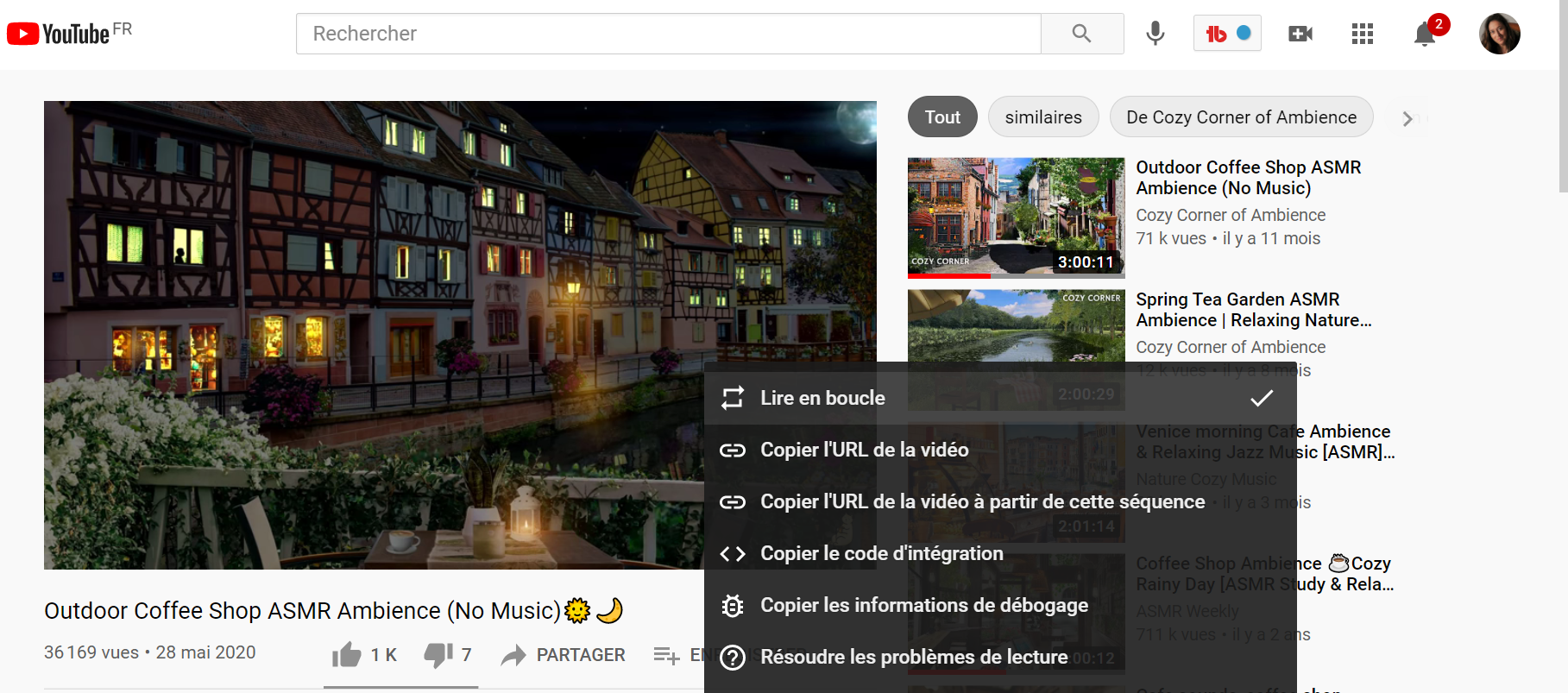Select Lire en boucle menu entry
The image size is (1568, 693).
pyautogui.click(x=1000, y=398)
